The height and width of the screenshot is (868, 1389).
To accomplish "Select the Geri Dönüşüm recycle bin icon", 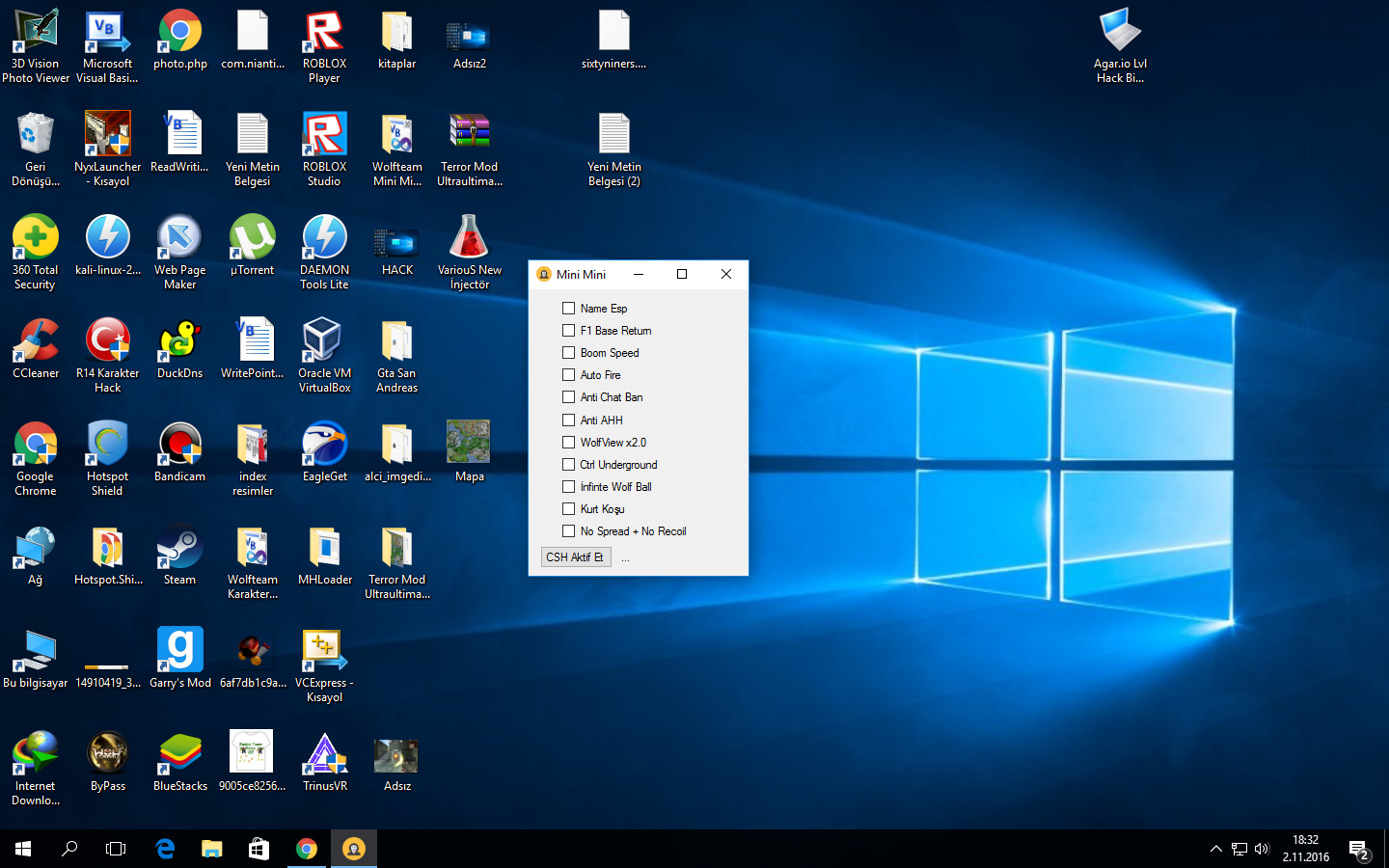I will pos(36,149).
